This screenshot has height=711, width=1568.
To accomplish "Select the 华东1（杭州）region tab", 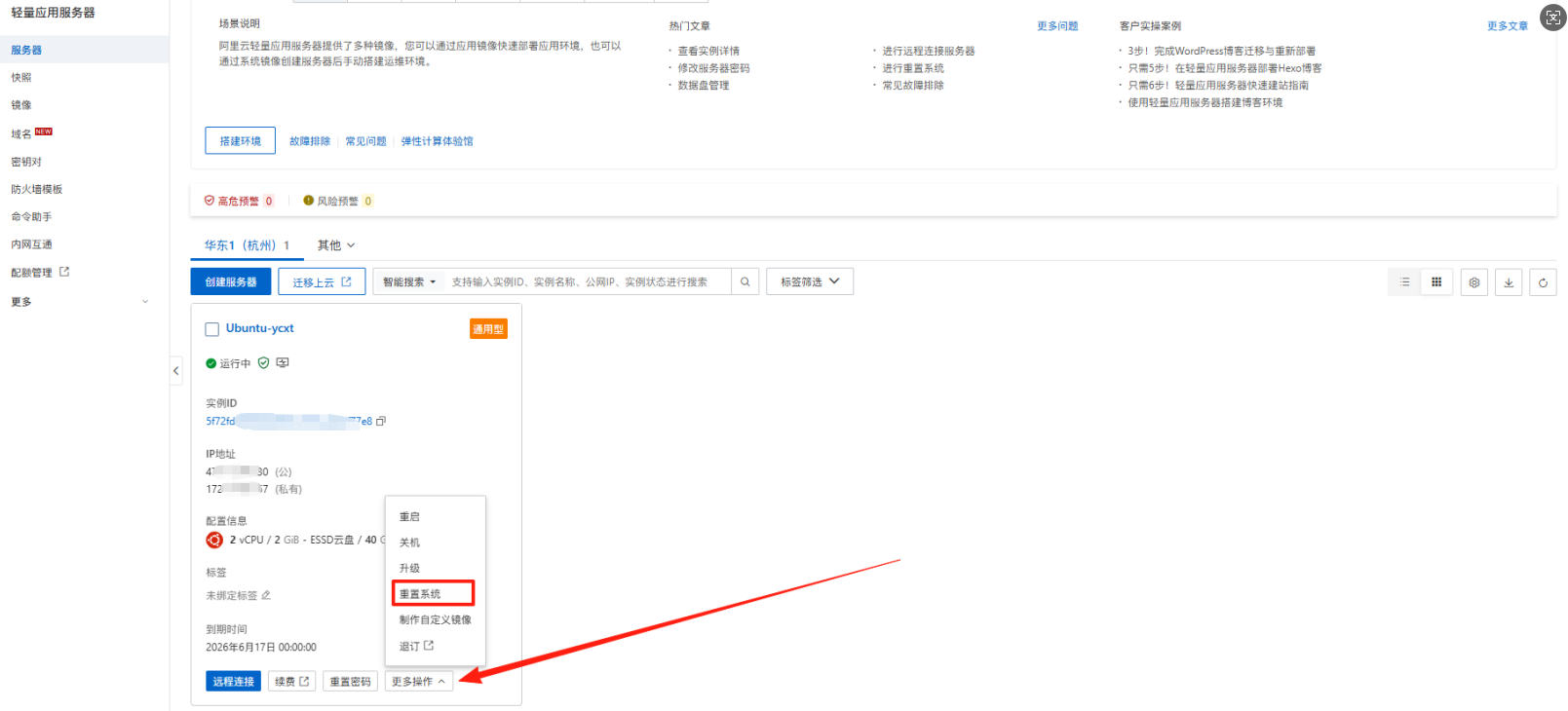I will pos(247,245).
